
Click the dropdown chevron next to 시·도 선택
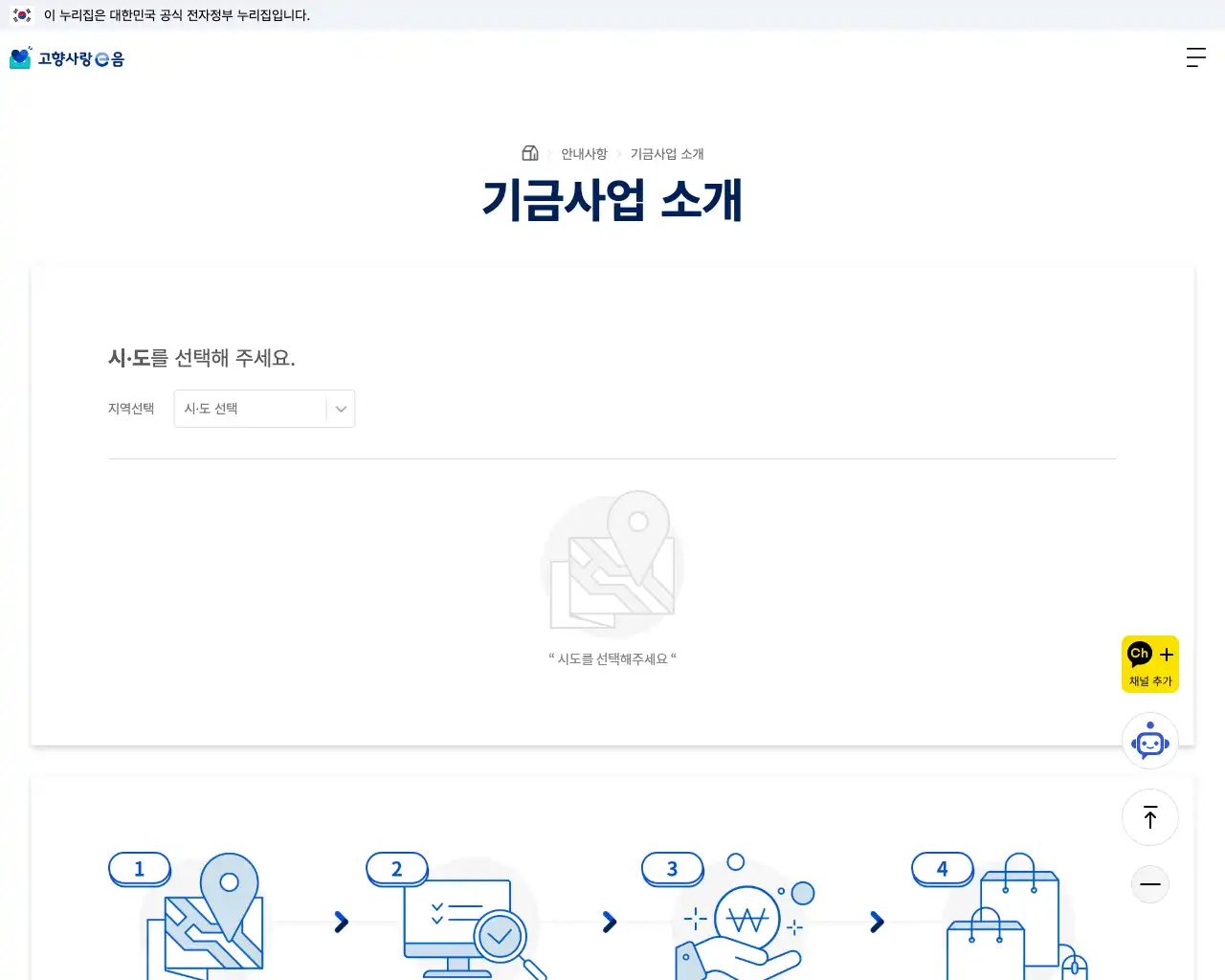click(340, 409)
